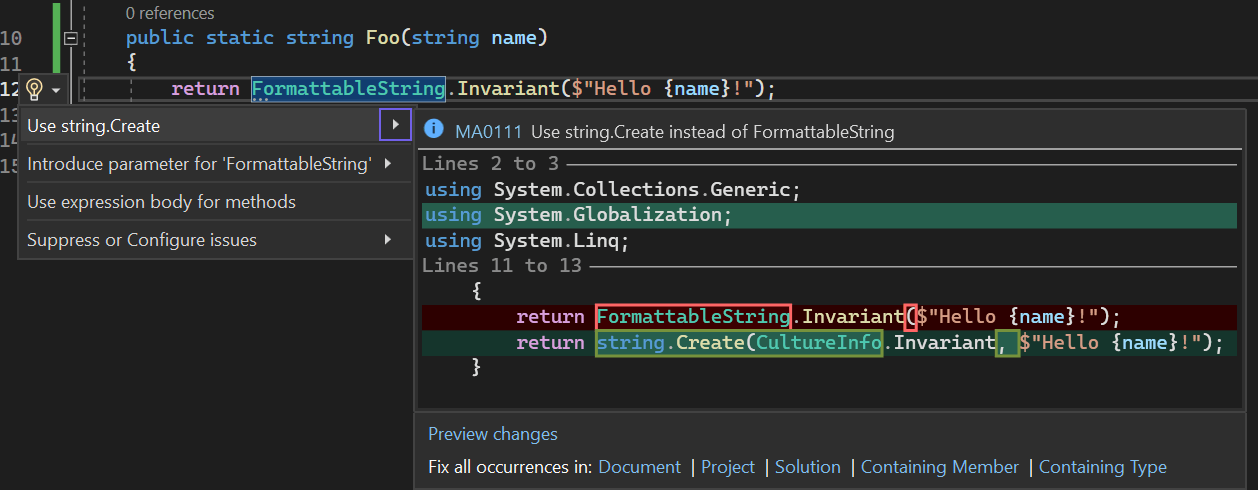Apply 'Use expression body for methods'
The width and height of the screenshot is (1258, 490).
[x=161, y=202]
